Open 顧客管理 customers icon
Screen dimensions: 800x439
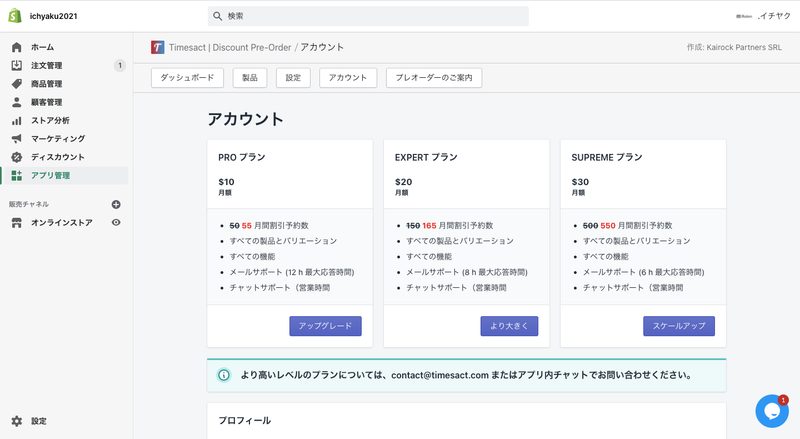[17, 102]
